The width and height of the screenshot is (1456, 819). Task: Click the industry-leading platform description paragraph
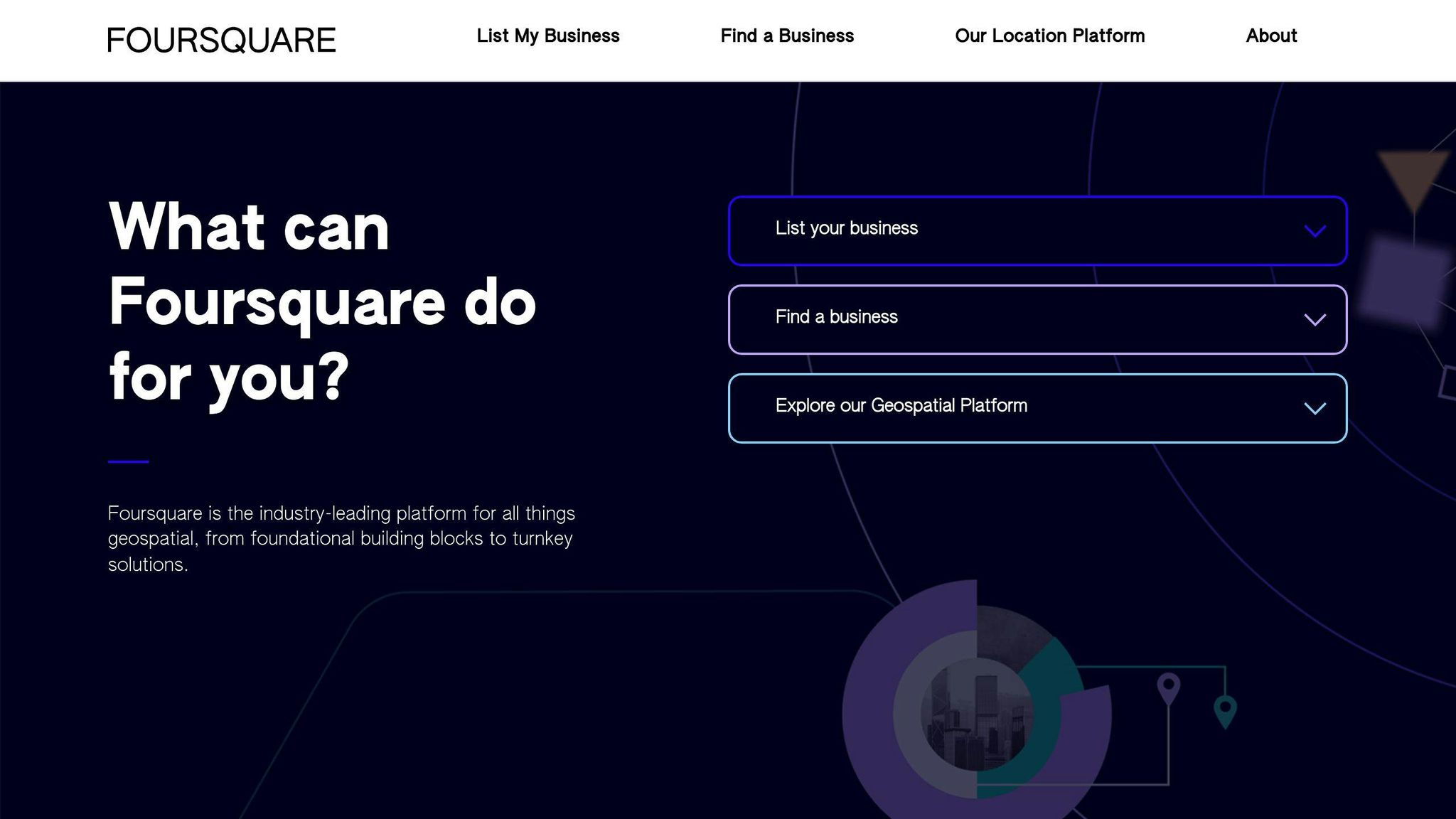341,538
